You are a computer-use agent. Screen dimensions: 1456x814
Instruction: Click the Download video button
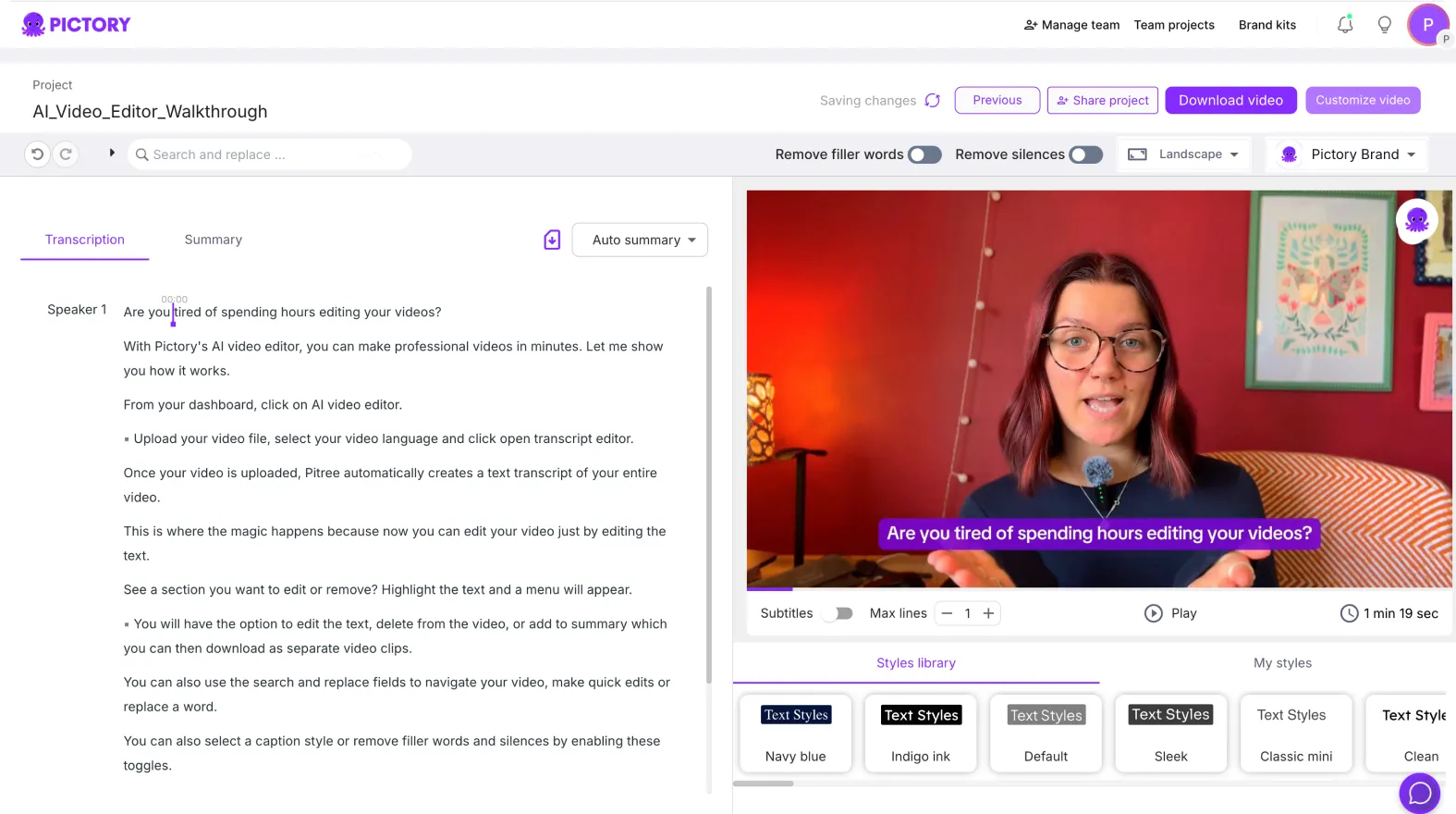(x=1230, y=100)
